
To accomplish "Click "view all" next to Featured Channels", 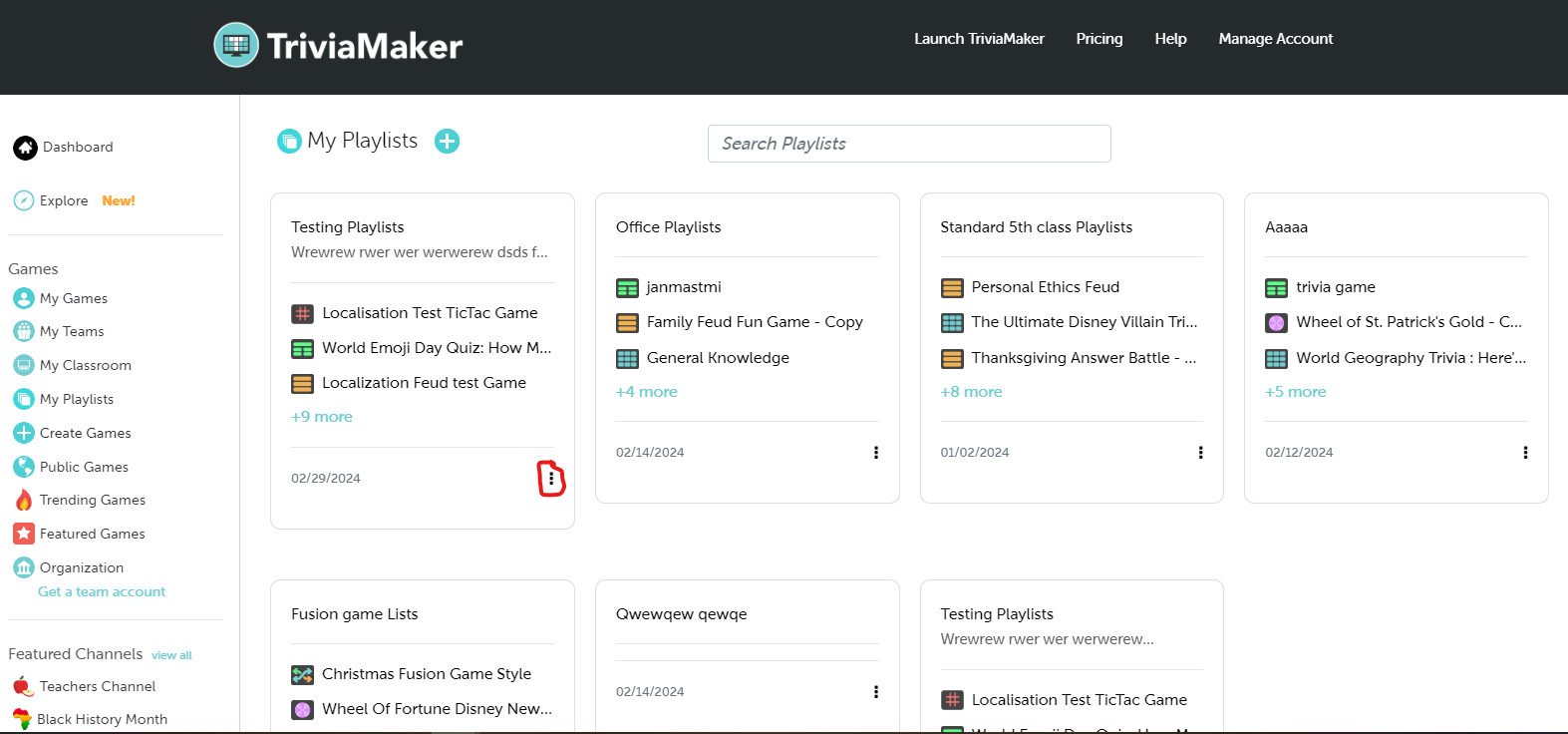I will coord(171,655).
